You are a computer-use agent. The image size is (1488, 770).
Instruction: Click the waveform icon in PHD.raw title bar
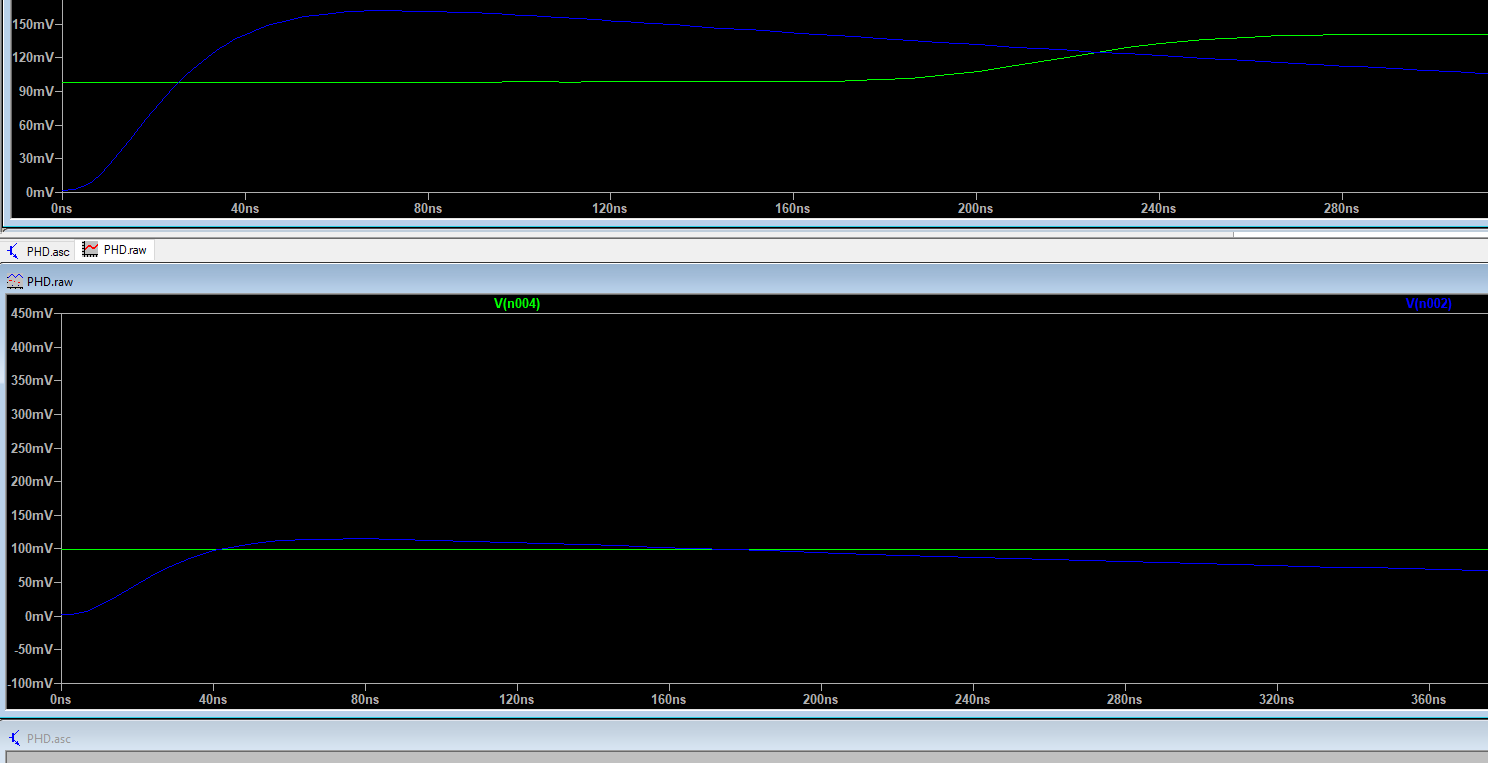click(15, 282)
